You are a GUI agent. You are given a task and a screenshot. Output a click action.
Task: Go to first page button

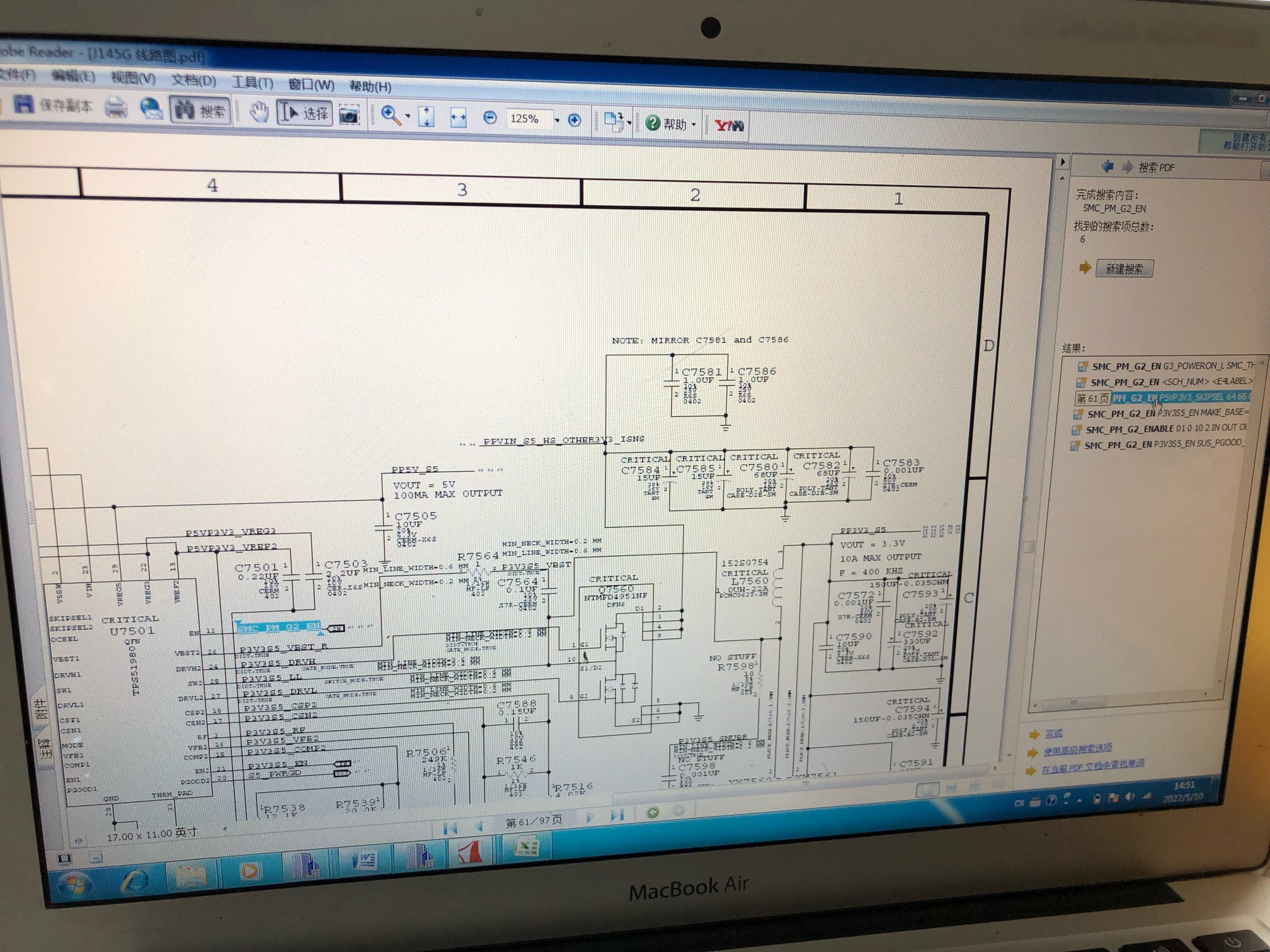point(450,828)
